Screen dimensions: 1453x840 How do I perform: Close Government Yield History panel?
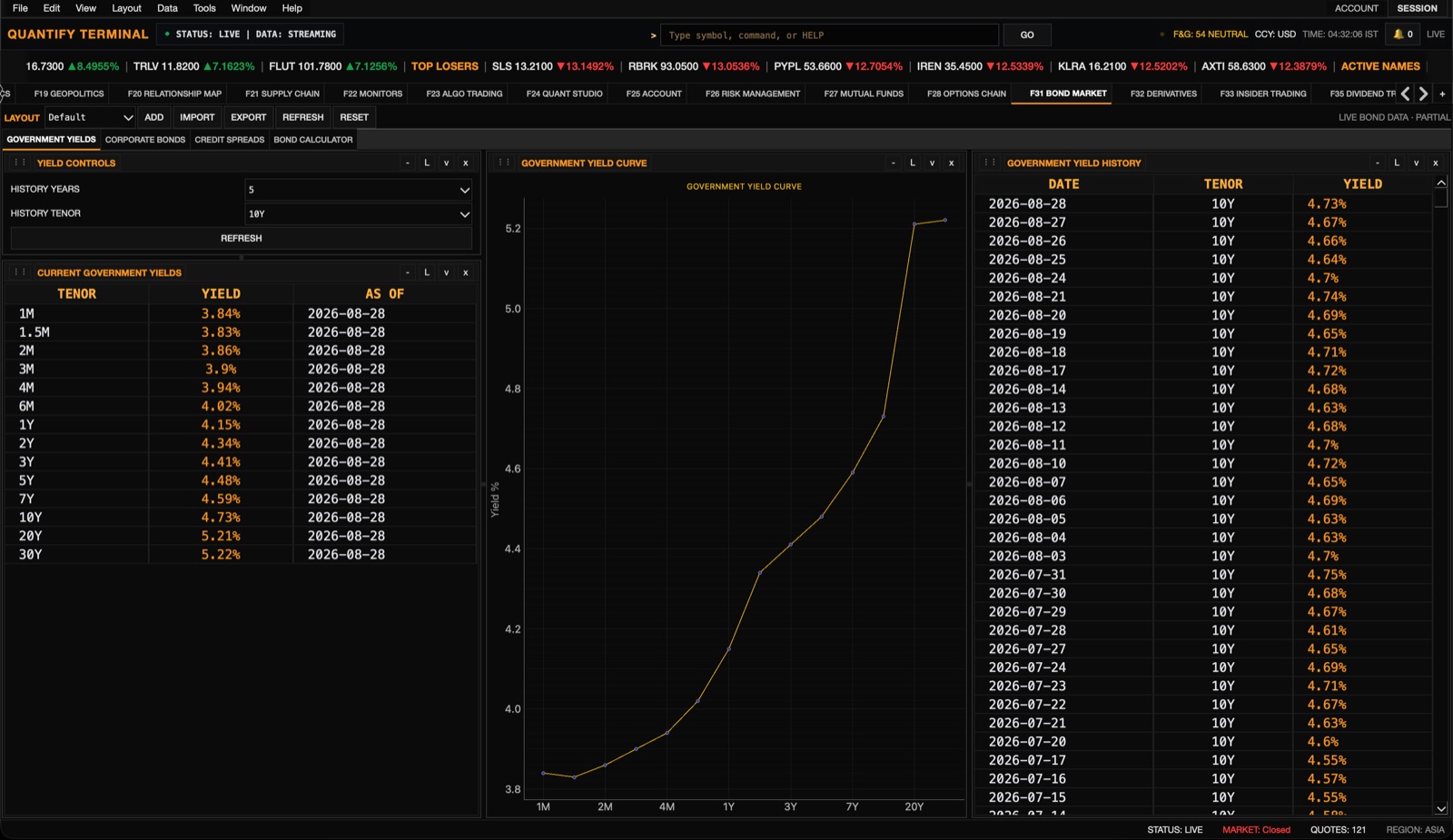[1436, 163]
